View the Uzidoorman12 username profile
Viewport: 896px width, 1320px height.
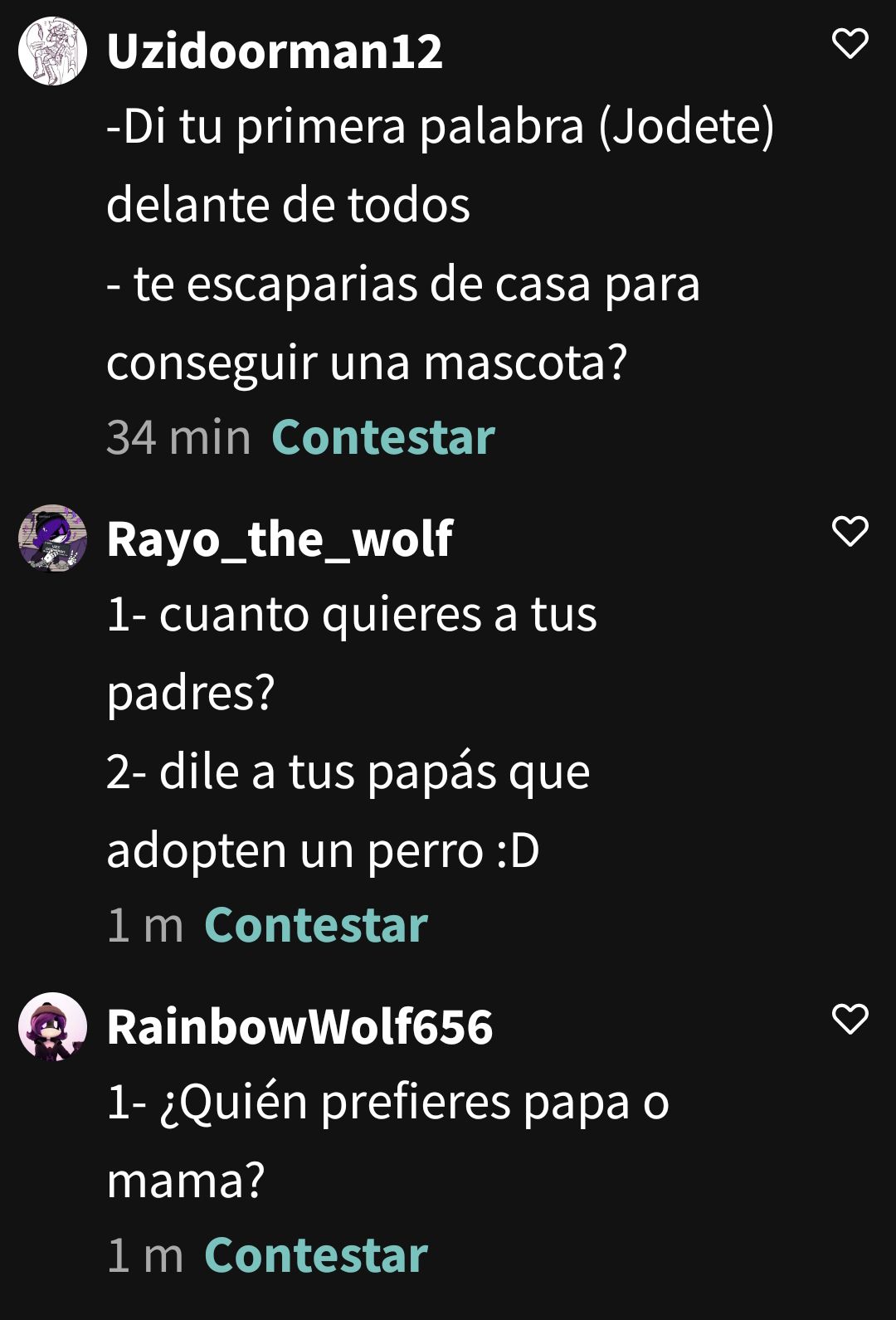click(275, 51)
